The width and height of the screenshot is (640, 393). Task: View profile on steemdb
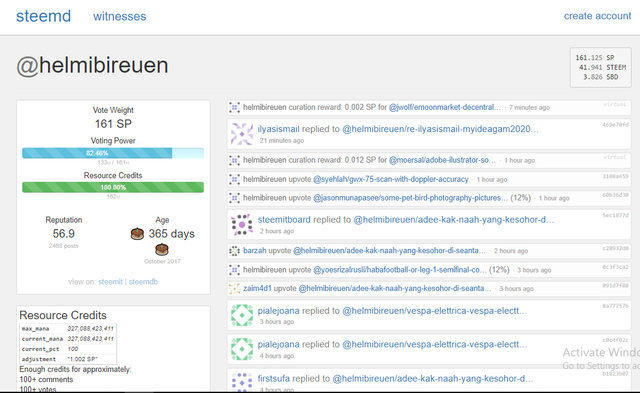[x=143, y=282]
